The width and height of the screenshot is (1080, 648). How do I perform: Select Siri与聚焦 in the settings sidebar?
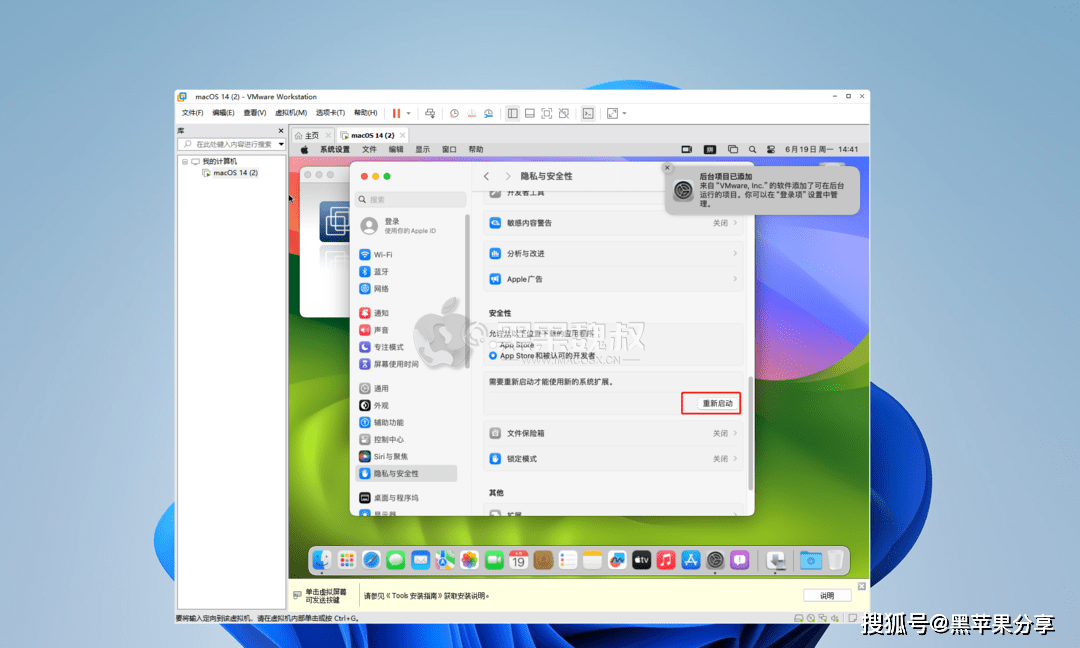pyautogui.click(x=406, y=457)
